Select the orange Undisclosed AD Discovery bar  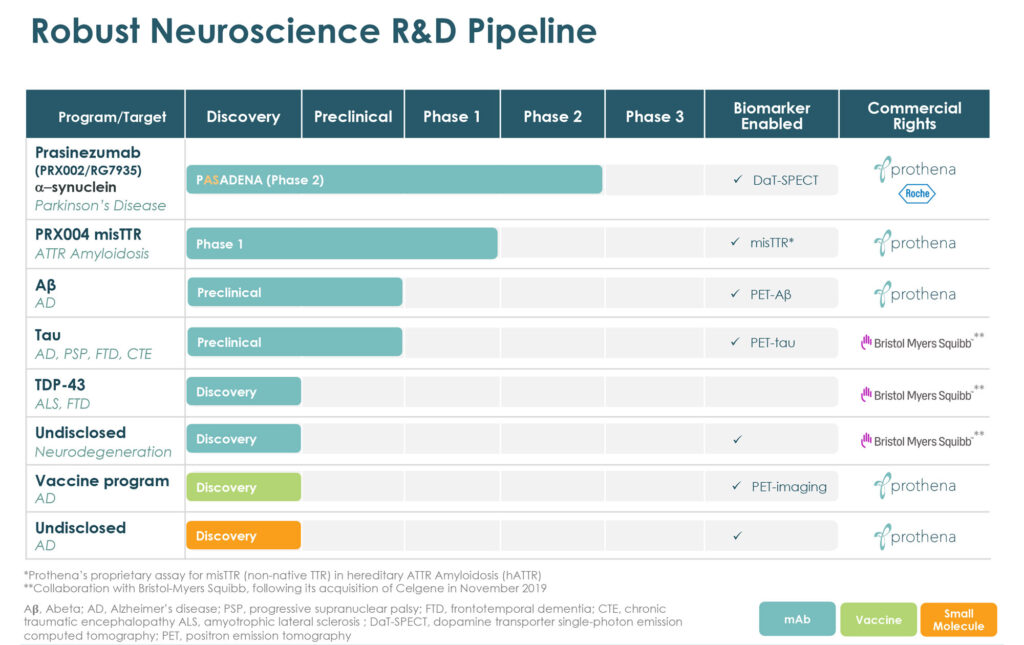[244, 535]
